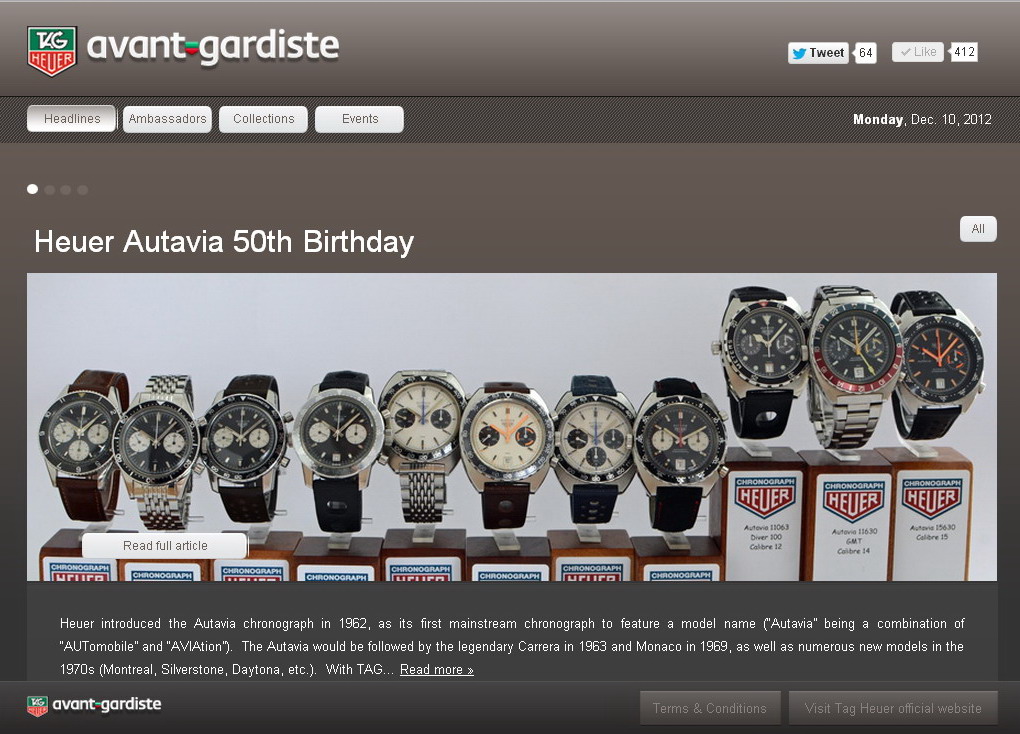Click the Facebook Like button
Image resolution: width=1020 pixels, height=734 pixels.
click(918, 51)
